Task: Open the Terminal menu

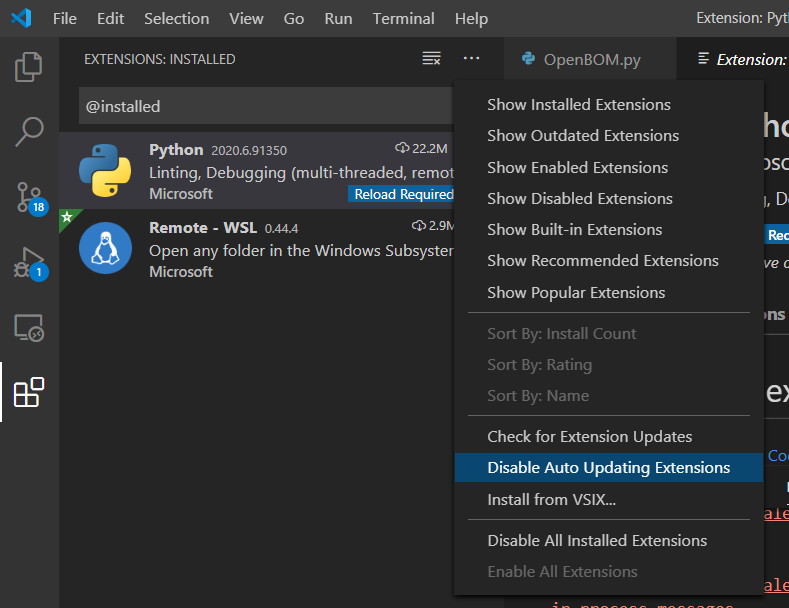Action: pyautogui.click(x=404, y=19)
